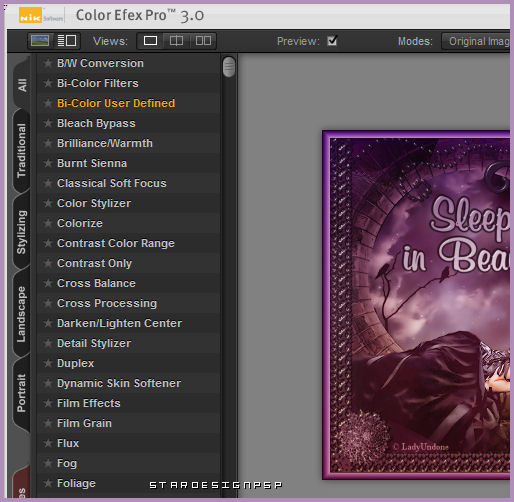514x502 pixels.
Task: Click the star beside Contrast Color Range
Action: 48,243
